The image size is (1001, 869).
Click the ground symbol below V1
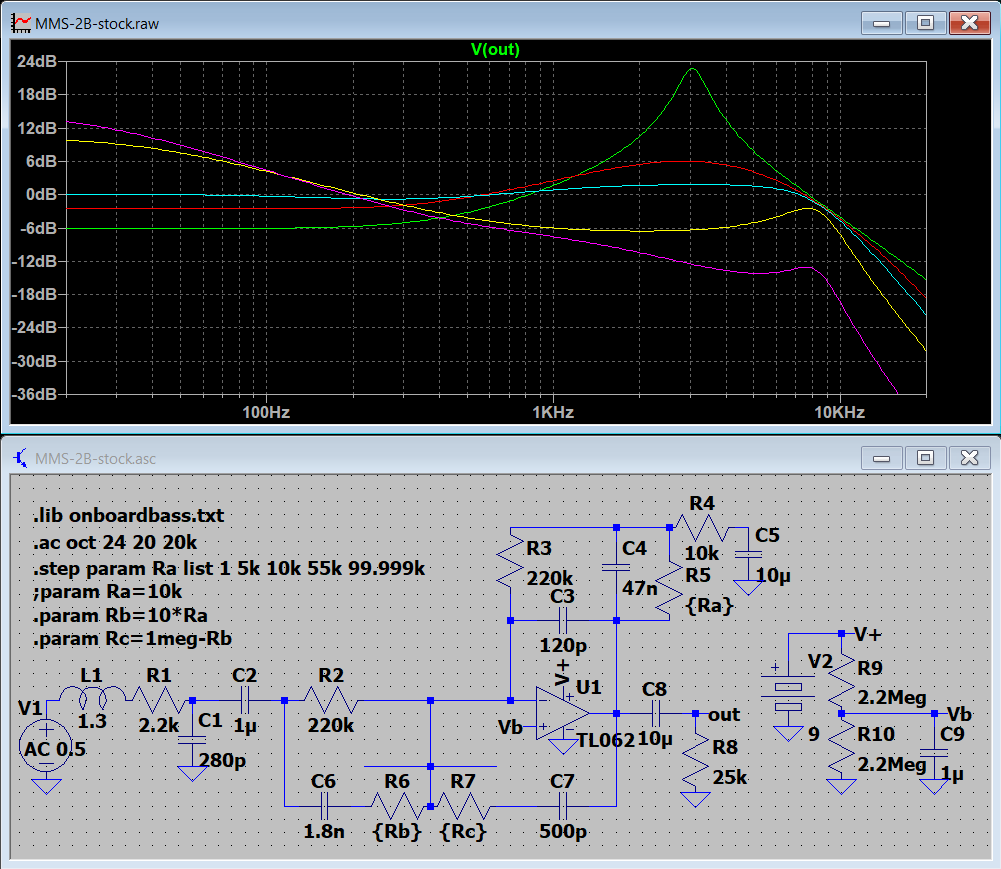46,786
